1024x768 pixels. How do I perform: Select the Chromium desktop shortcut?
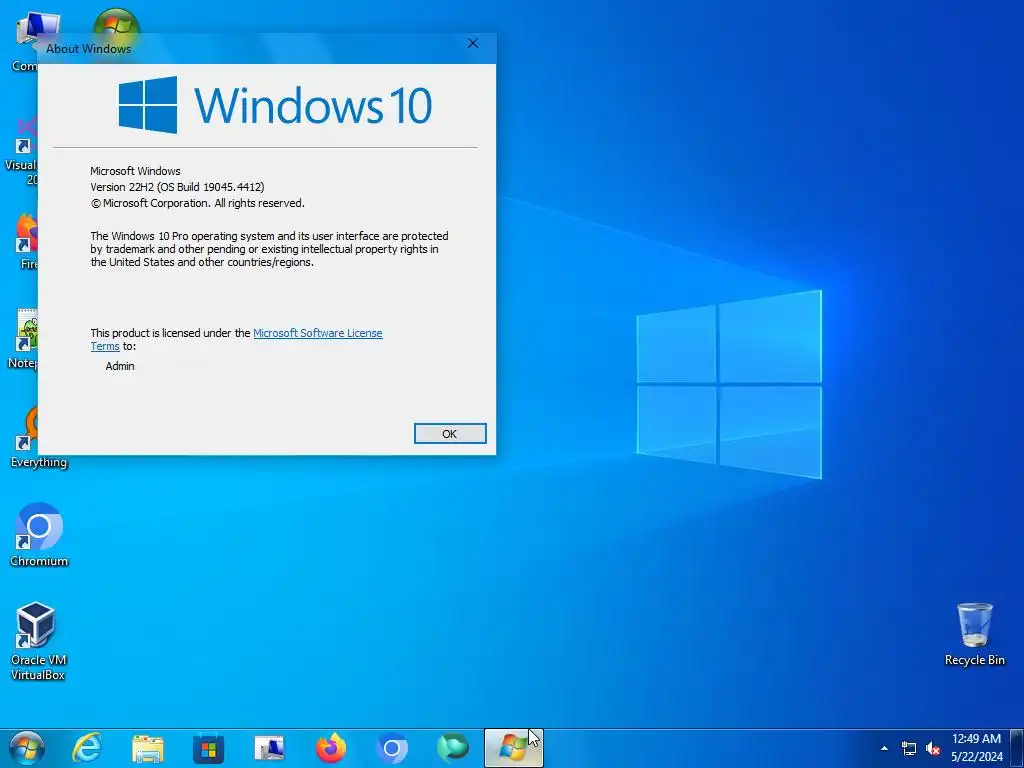click(x=39, y=535)
